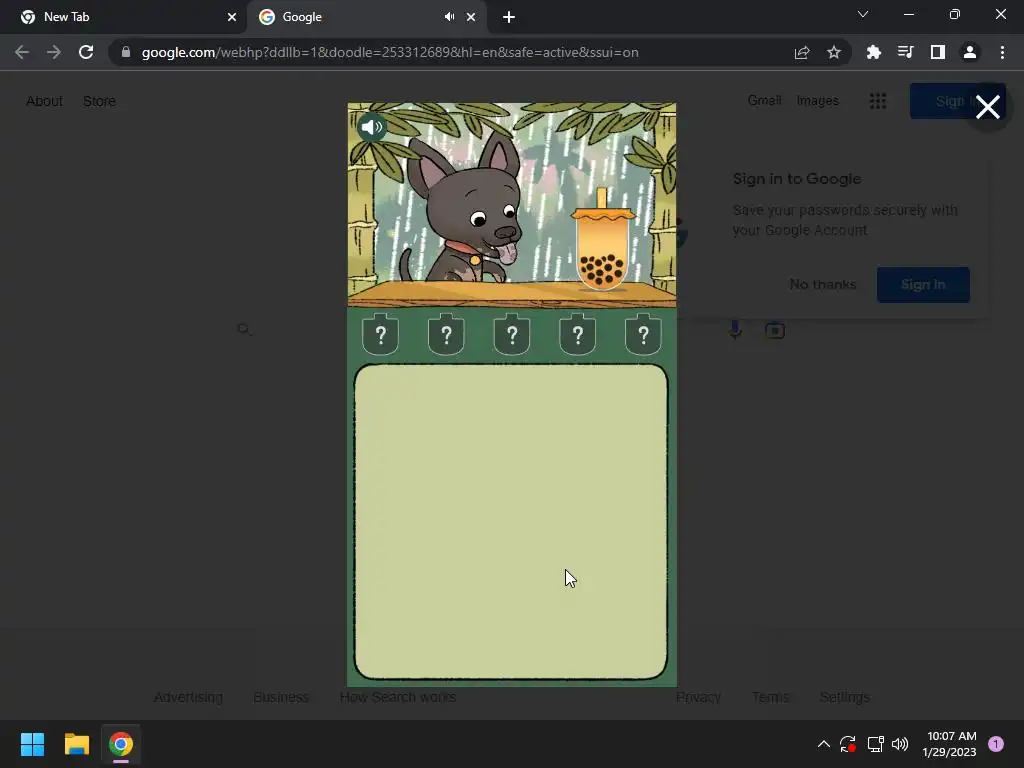
Task: Open the Chrome profile avatar
Action: point(970,52)
